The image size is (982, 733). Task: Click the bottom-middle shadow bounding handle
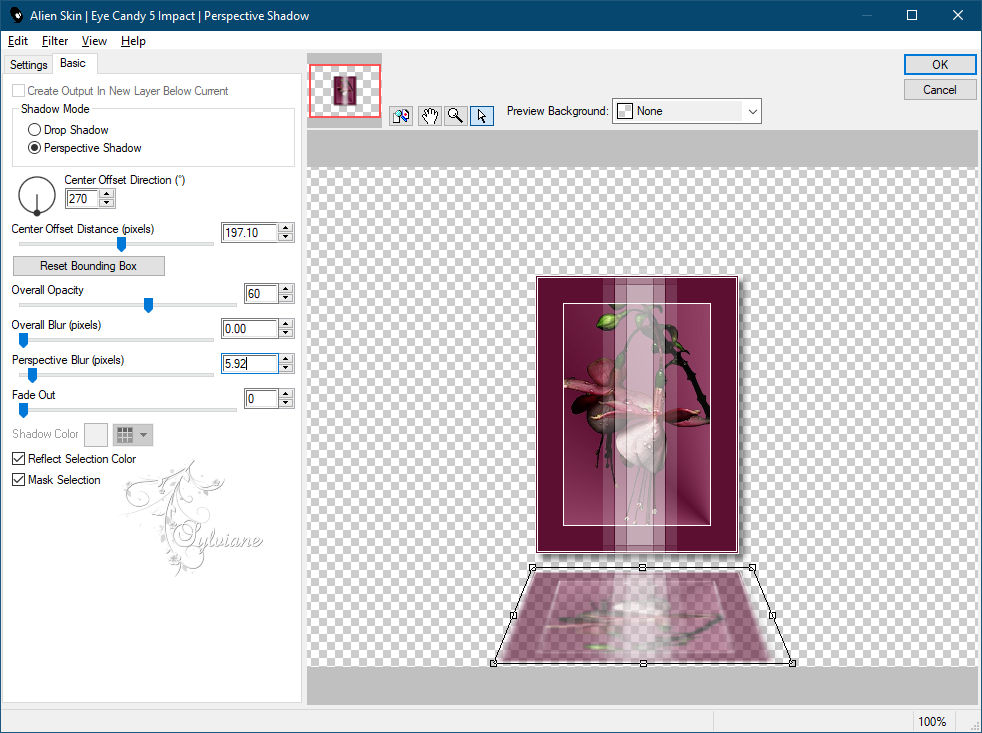[643, 663]
